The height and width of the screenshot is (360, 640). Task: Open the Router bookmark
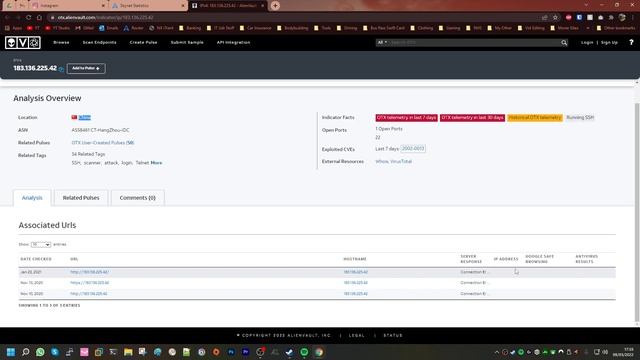coord(133,28)
